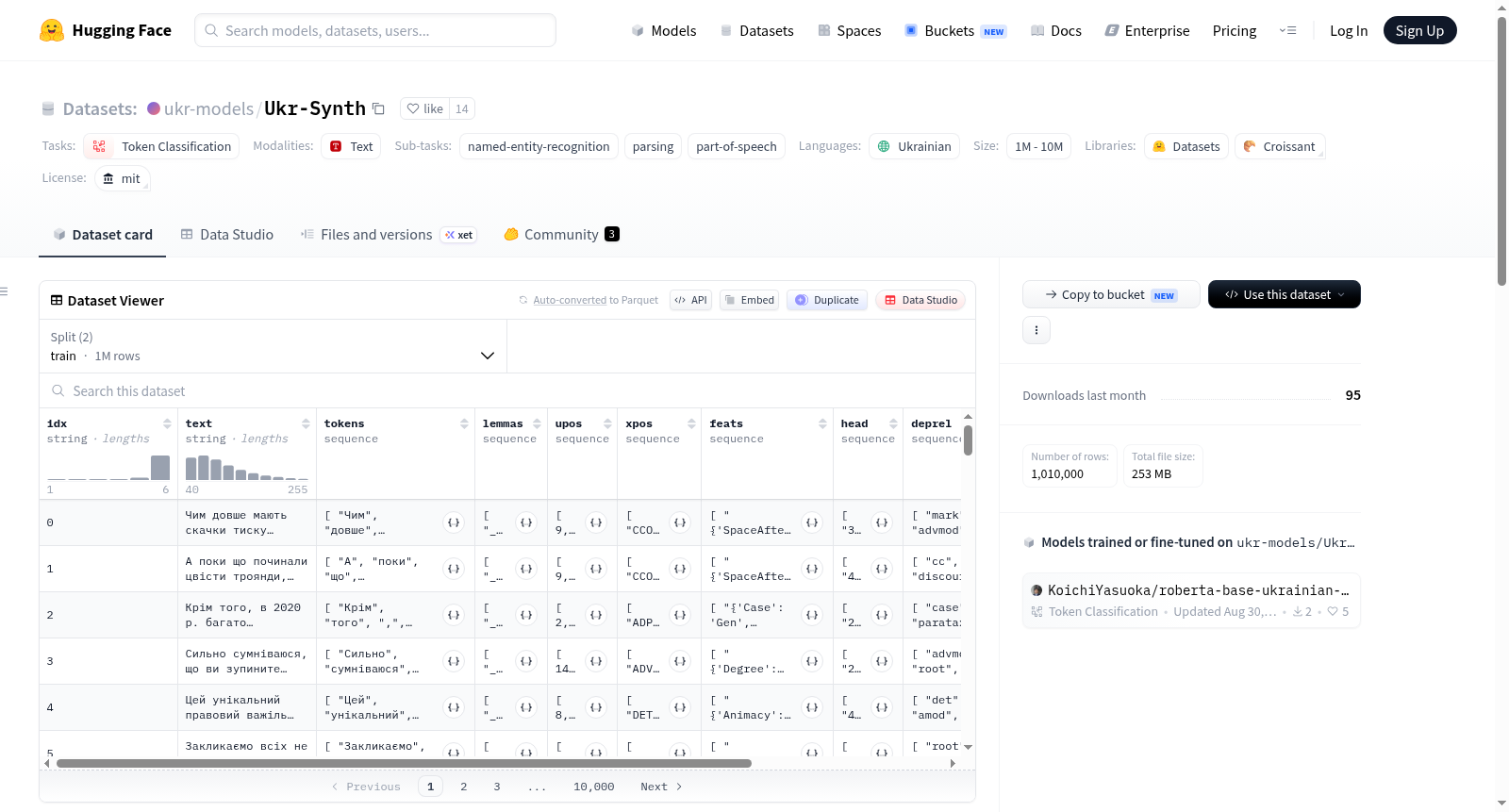Sort by the feats column arrows

pyautogui.click(x=822, y=423)
